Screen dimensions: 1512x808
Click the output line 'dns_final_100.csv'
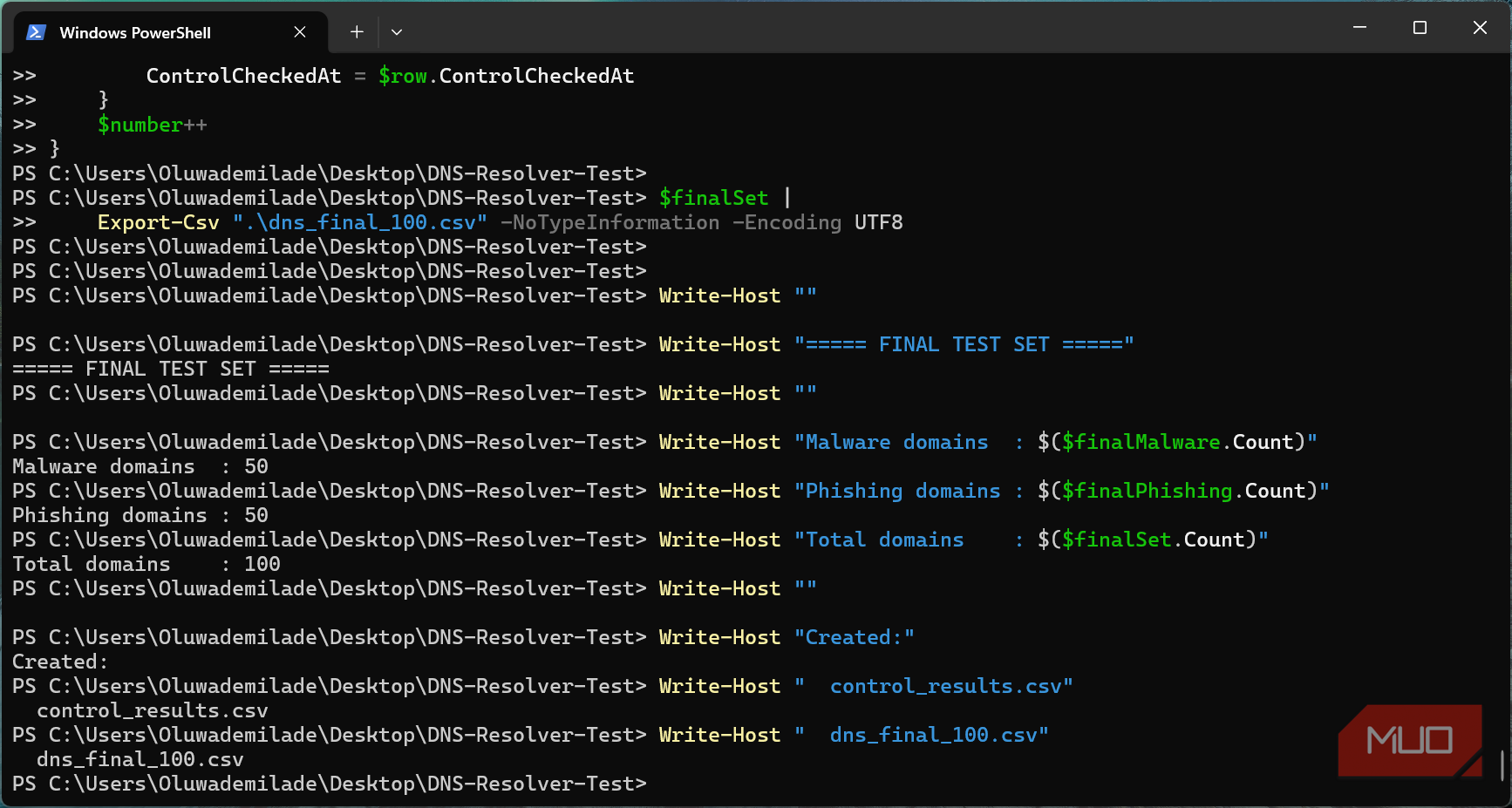[x=140, y=759]
